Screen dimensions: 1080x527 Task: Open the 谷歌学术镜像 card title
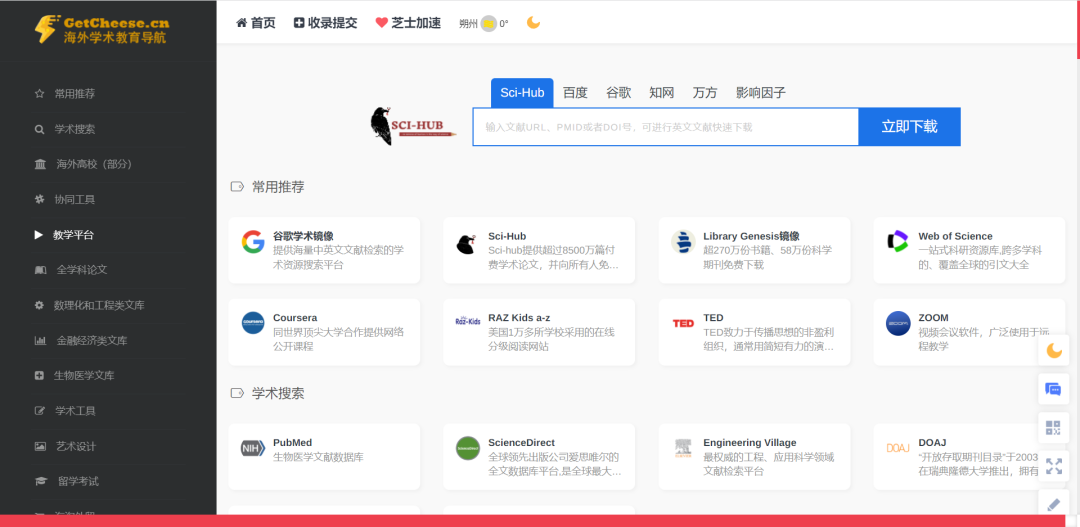pos(303,236)
